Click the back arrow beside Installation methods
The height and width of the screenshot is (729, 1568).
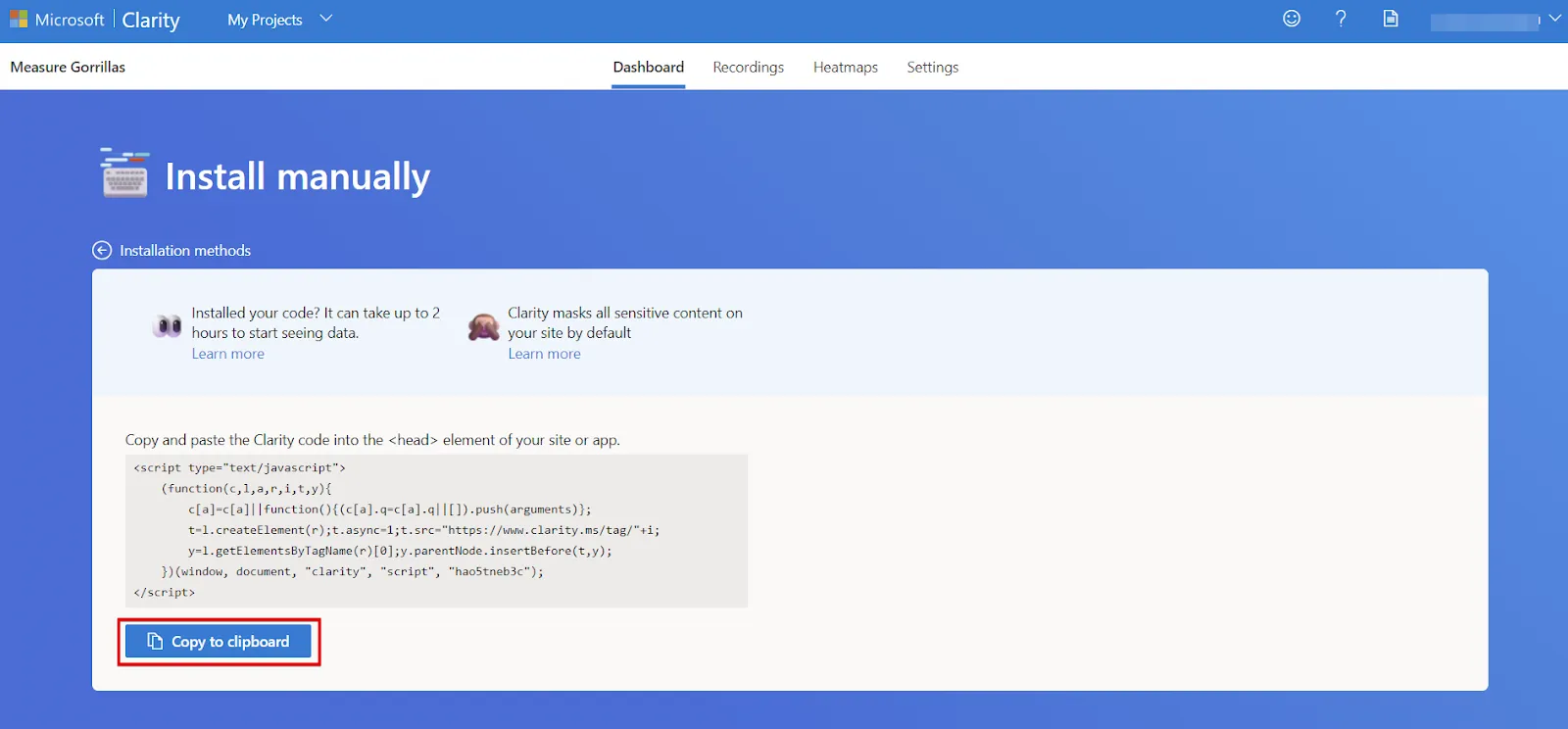[x=102, y=250]
